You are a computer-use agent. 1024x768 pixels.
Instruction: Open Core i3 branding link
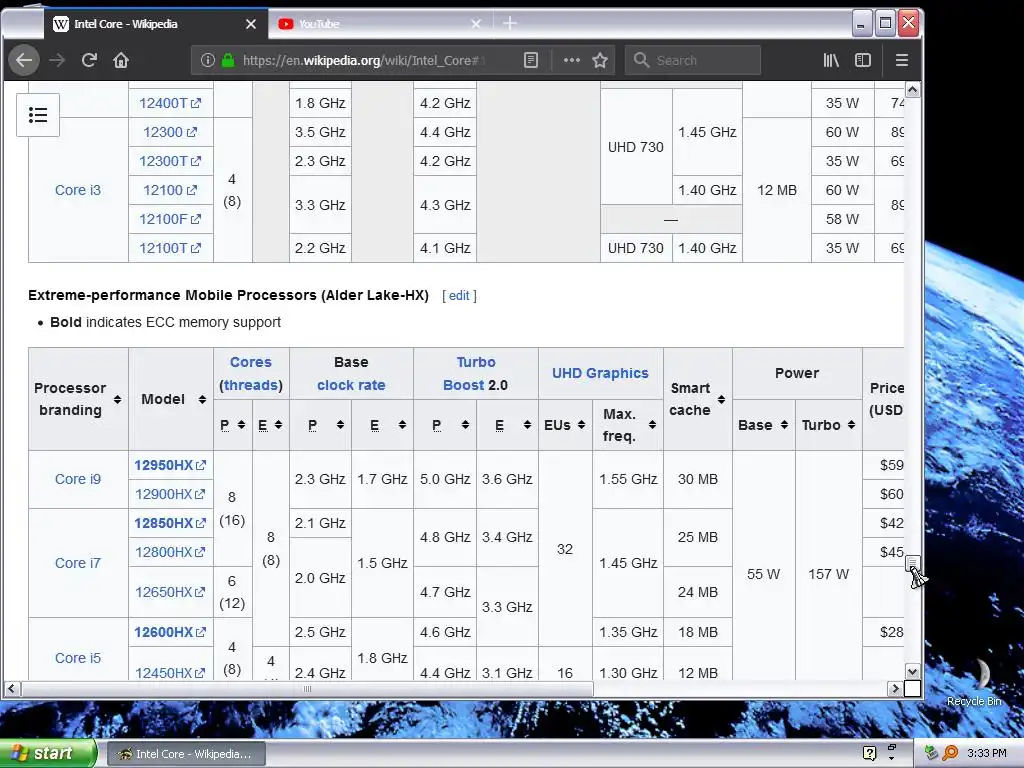tap(78, 190)
